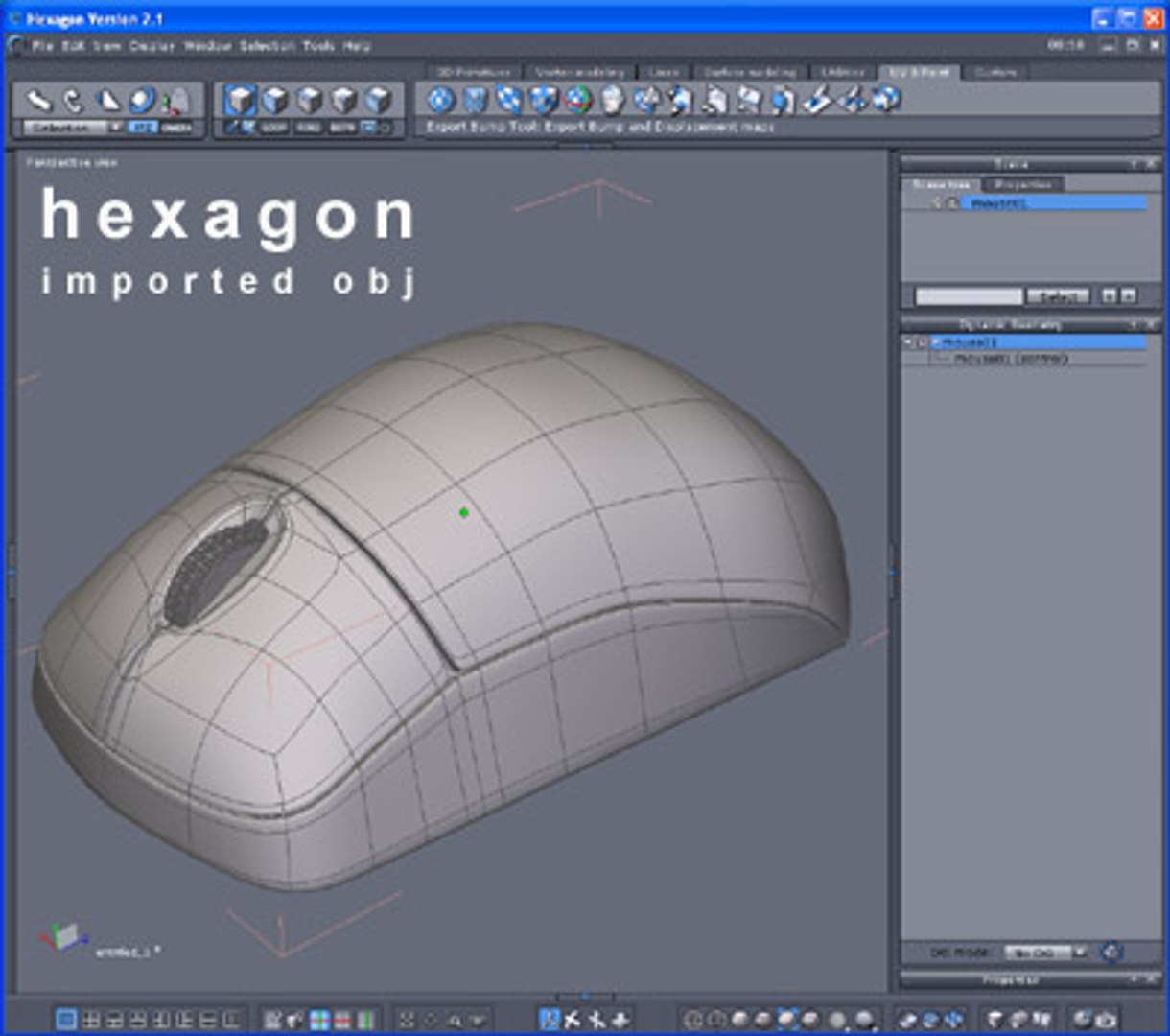
Task: Open the Properties tab in Scene panel
Action: click(1023, 184)
